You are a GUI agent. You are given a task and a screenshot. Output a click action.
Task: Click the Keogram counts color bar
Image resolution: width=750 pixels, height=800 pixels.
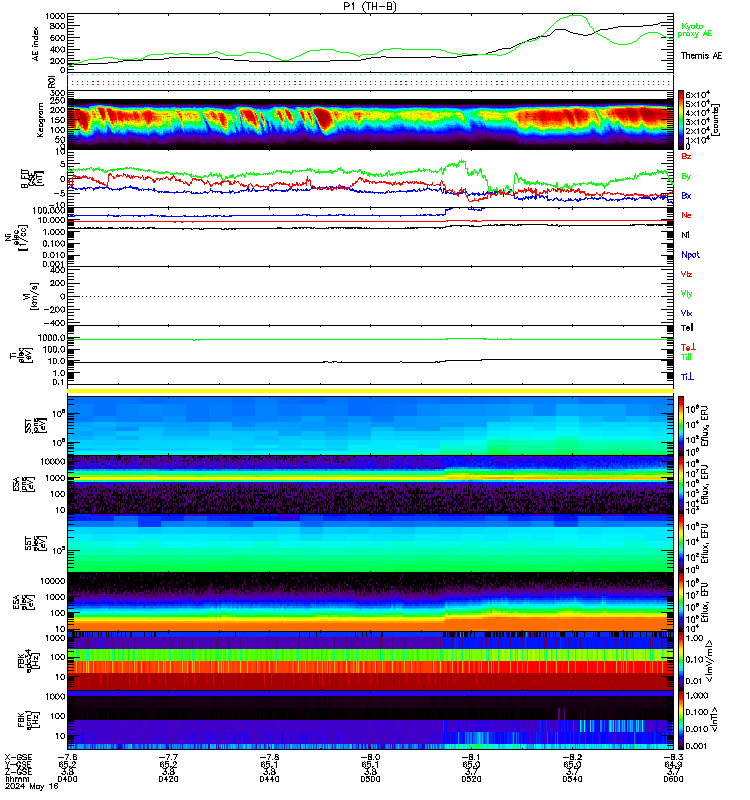coord(681,120)
